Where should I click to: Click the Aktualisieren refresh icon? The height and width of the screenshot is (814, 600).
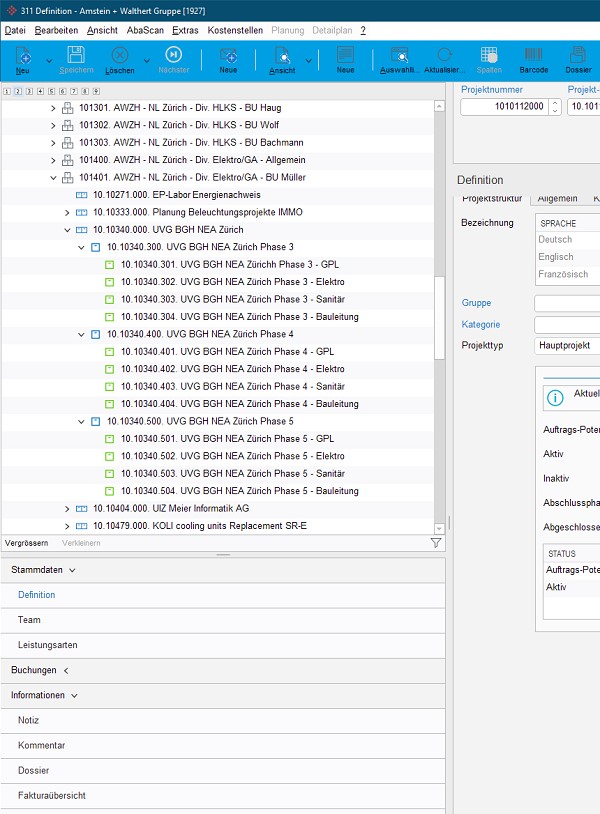coord(444,57)
